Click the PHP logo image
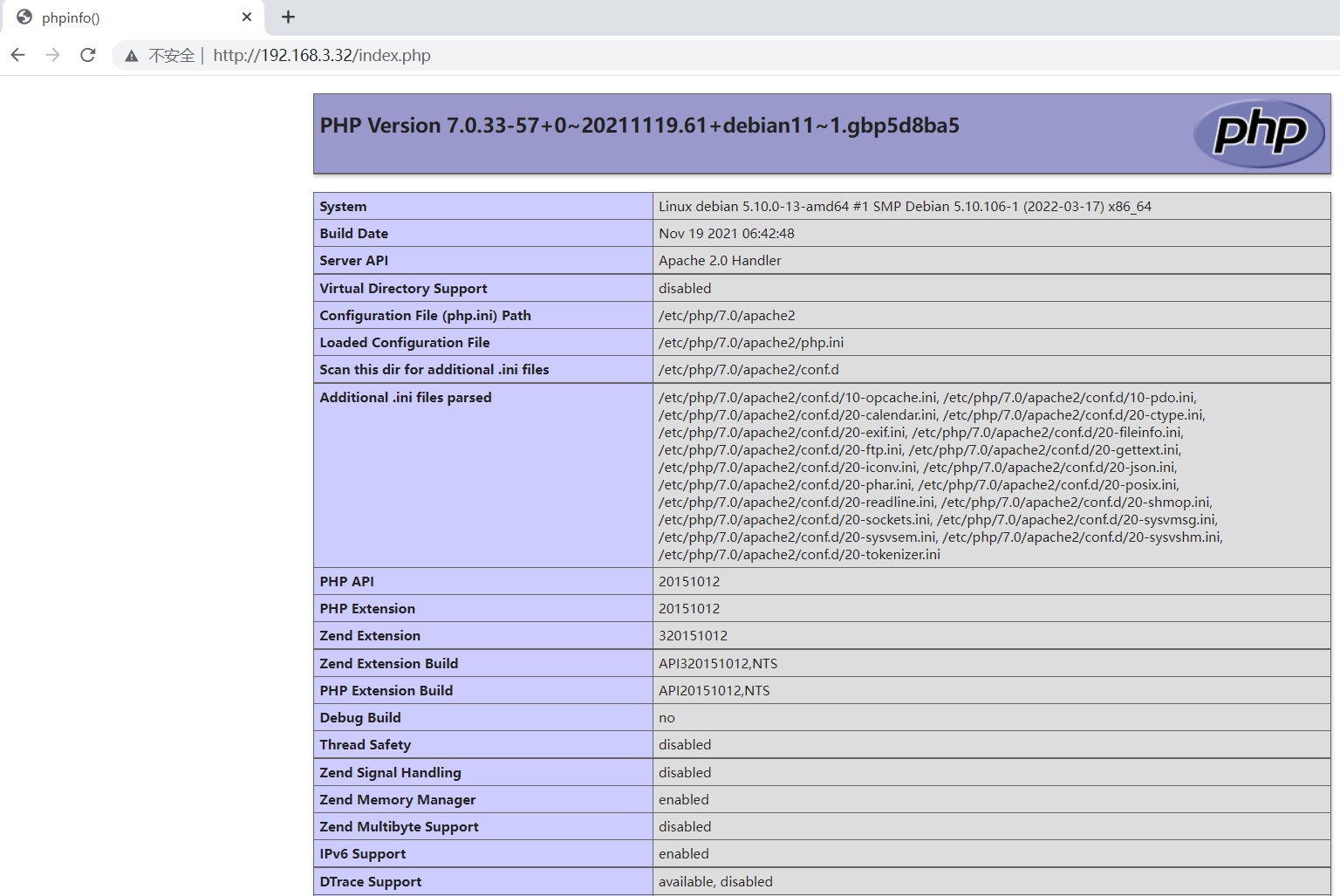 click(1258, 133)
